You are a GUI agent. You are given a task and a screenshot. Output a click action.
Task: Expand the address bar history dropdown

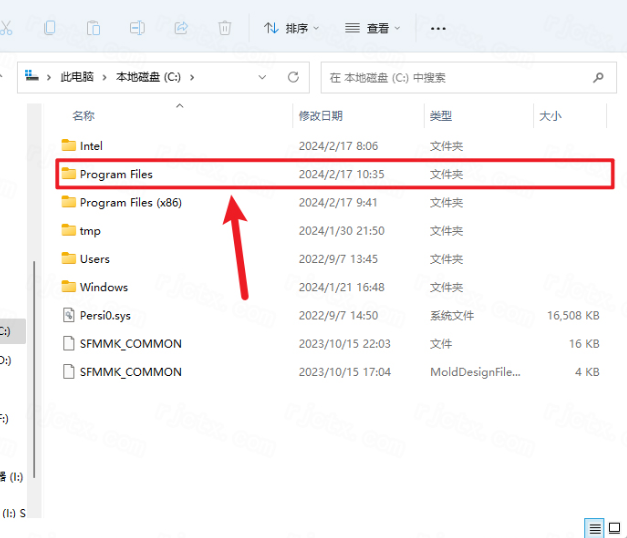pyautogui.click(x=262, y=77)
